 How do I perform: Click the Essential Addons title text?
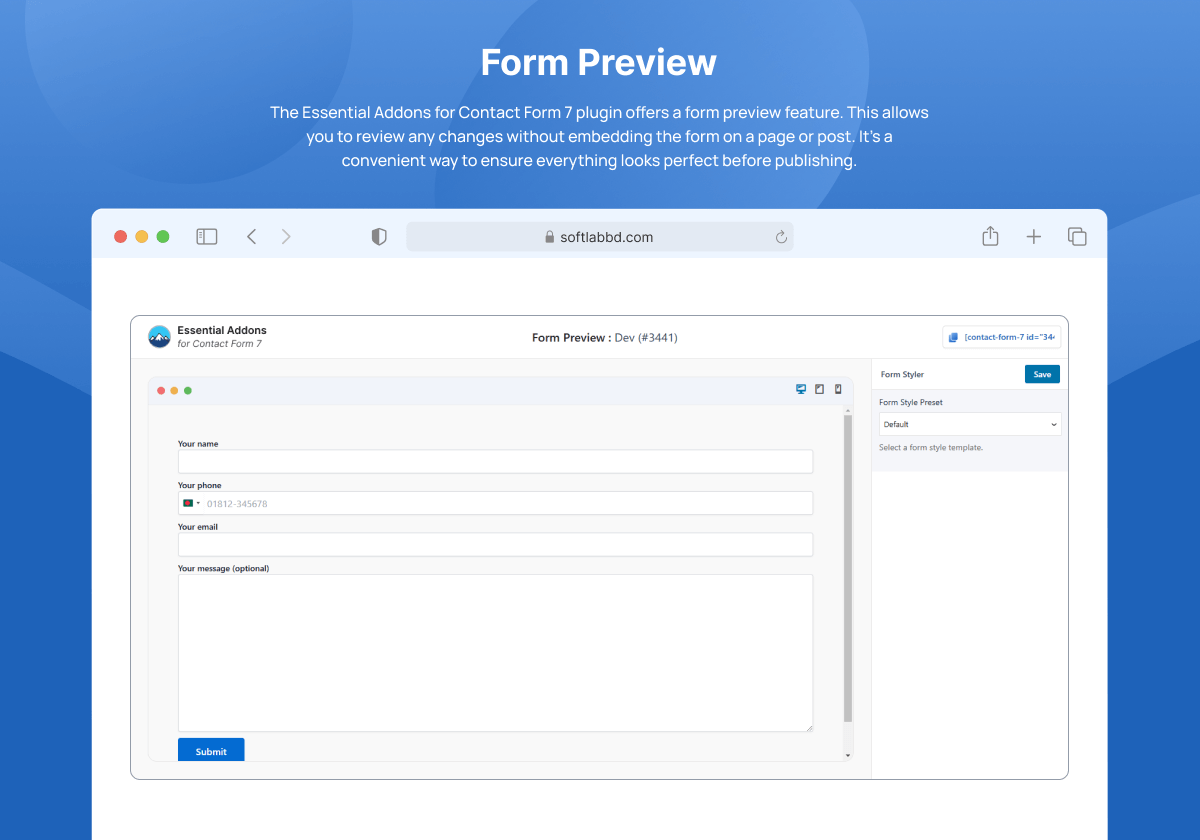tap(222, 330)
